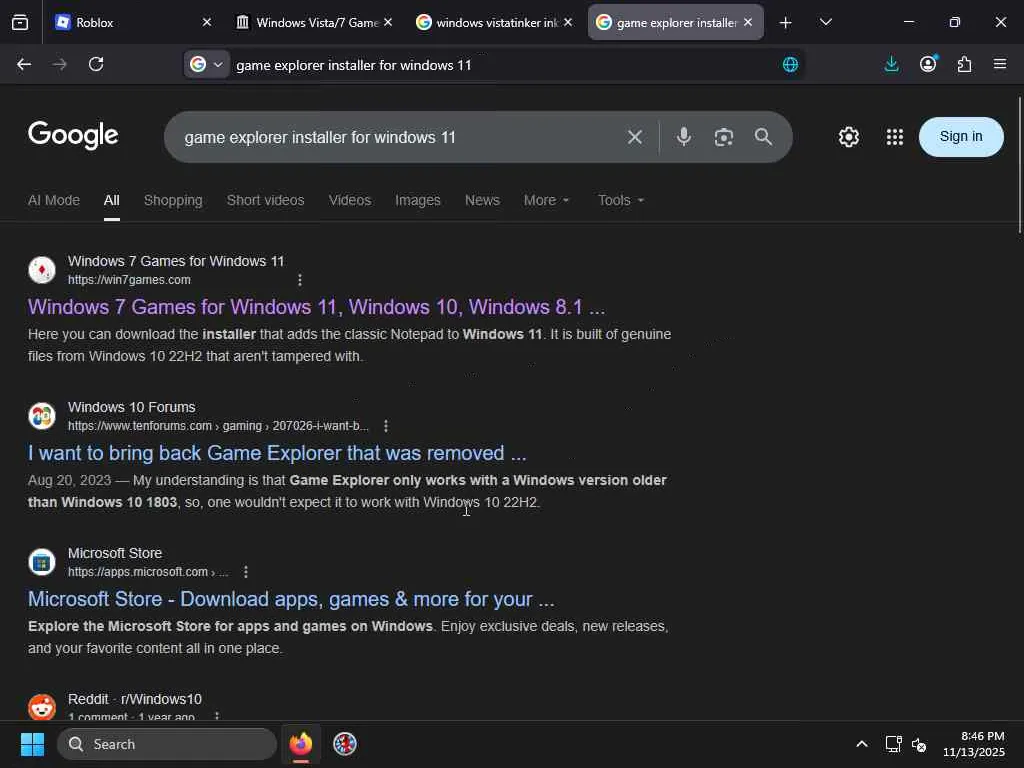The width and height of the screenshot is (1024, 768).
Task: Select the Shopping search tab
Action: coord(173,200)
